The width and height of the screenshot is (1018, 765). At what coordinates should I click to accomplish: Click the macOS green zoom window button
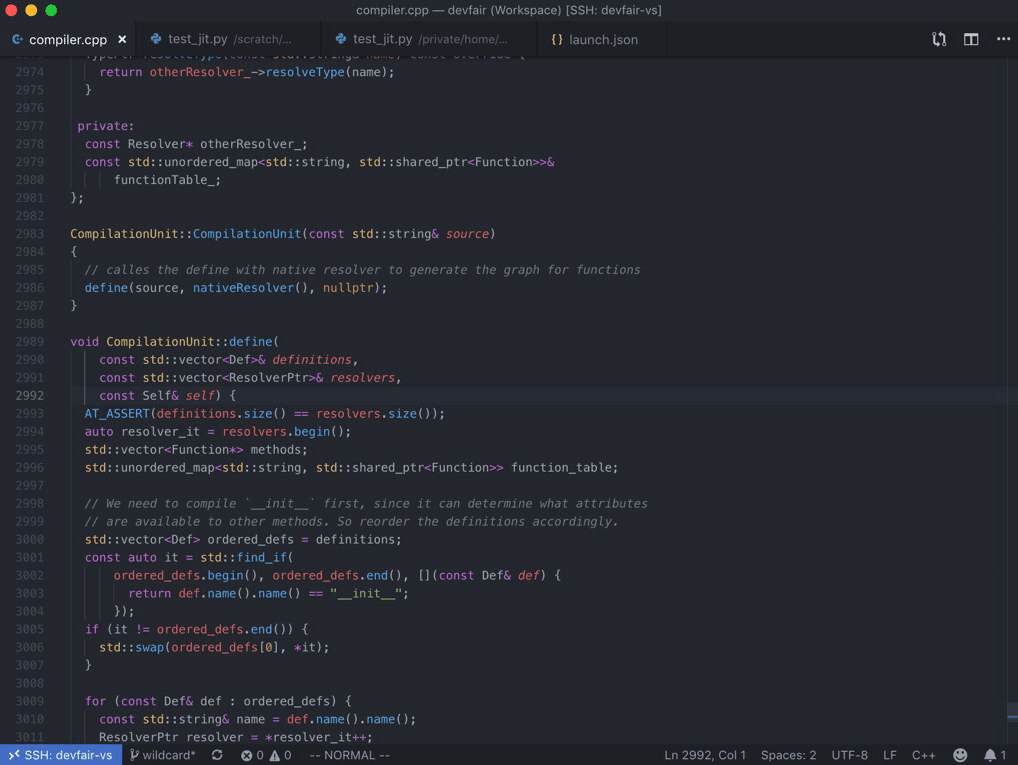click(x=51, y=10)
